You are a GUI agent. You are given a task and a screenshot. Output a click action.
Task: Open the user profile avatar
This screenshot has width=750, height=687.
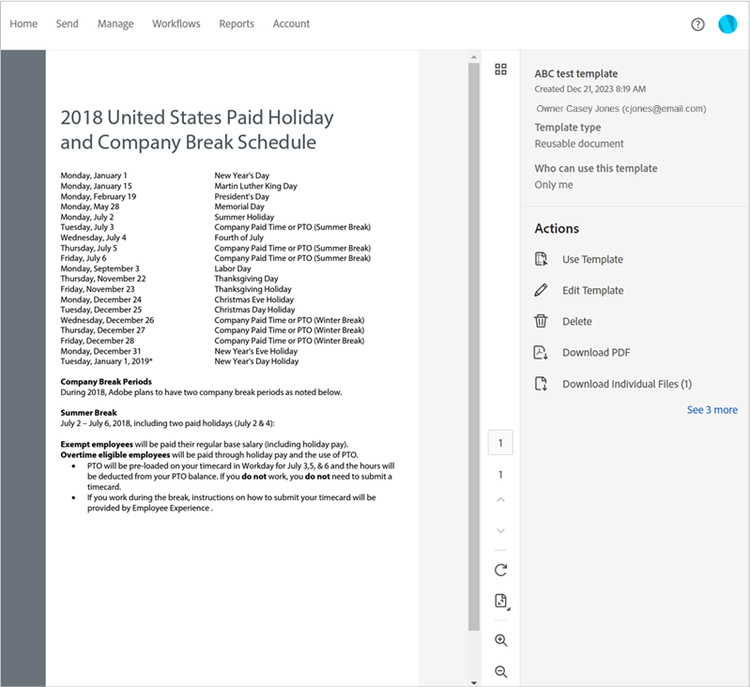tap(727, 24)
